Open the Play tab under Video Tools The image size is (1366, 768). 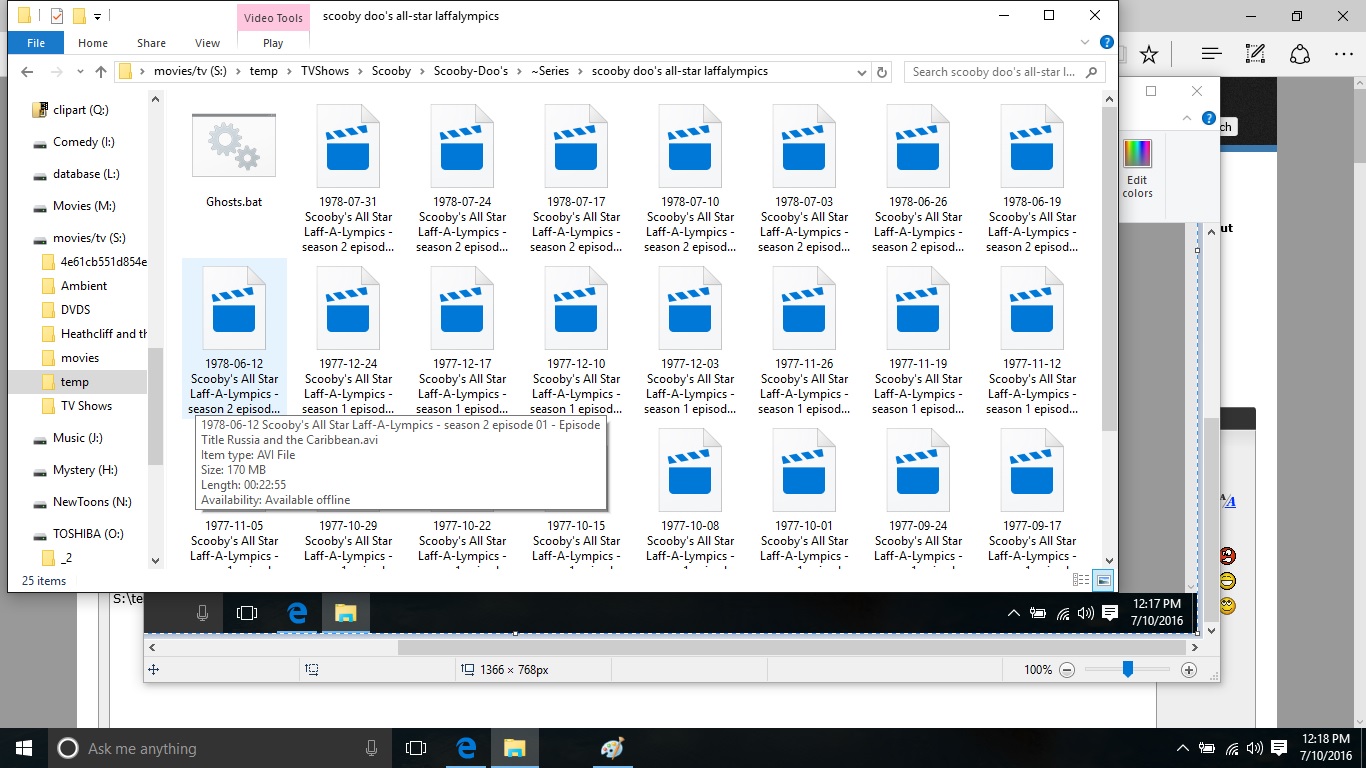point(273,43)
